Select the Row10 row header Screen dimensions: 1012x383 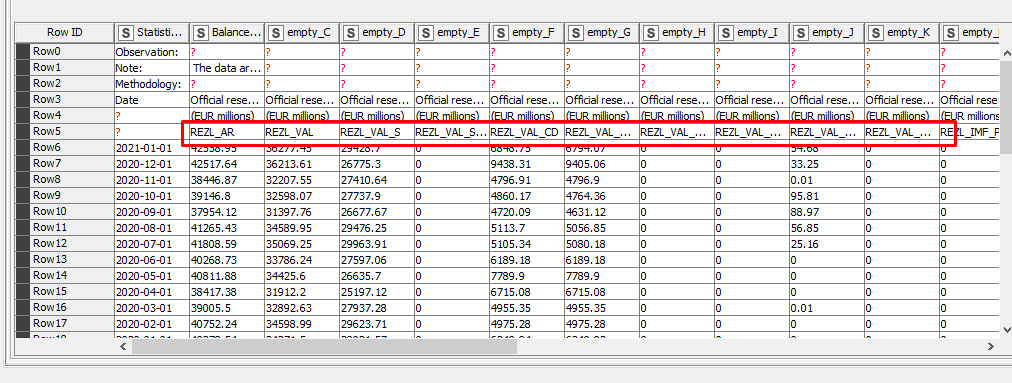click(x=65, y=211)
